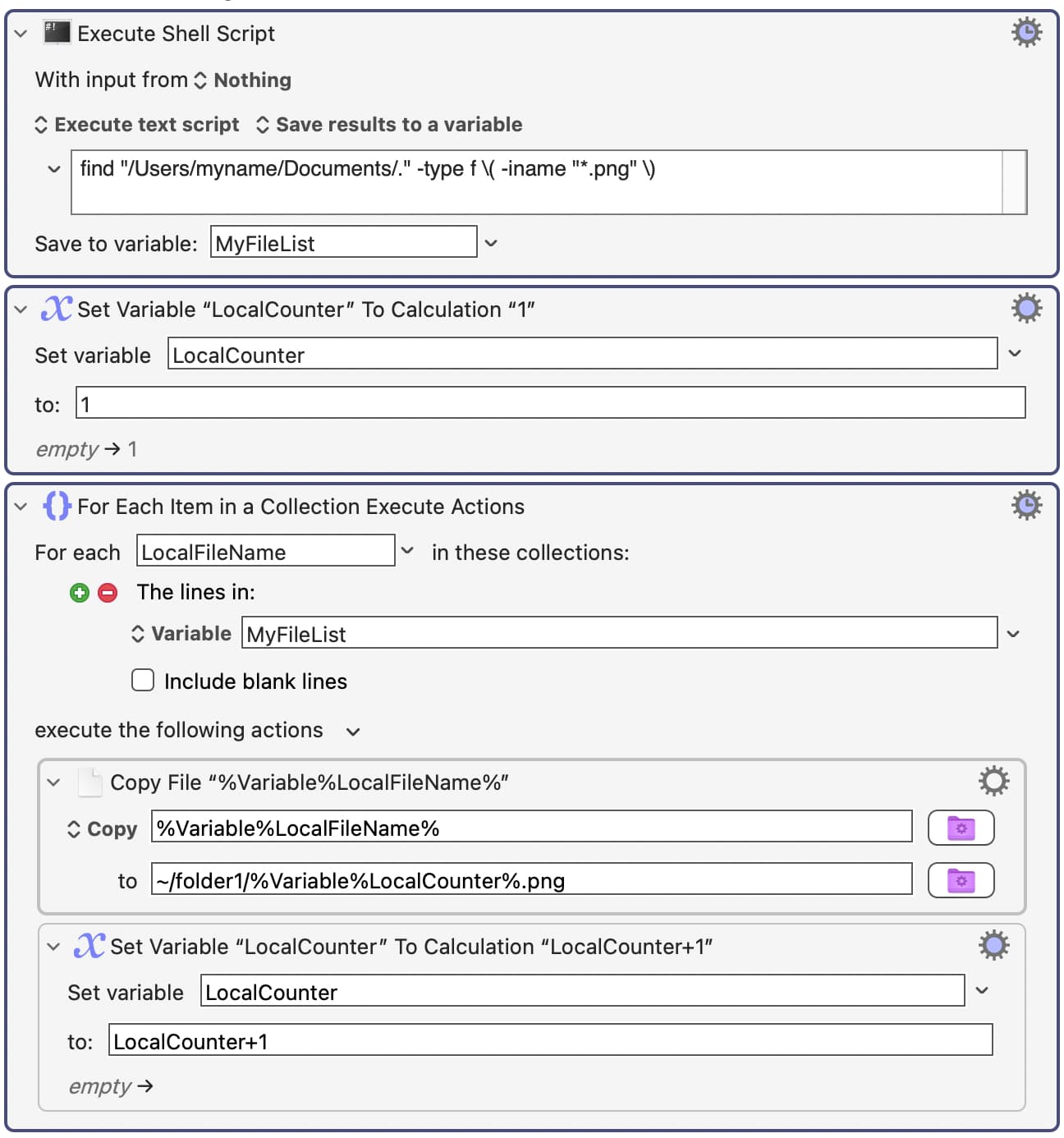Choose source file with Copy folder button
This screenshot has height=1138, width=1064.
coord(961,828)
